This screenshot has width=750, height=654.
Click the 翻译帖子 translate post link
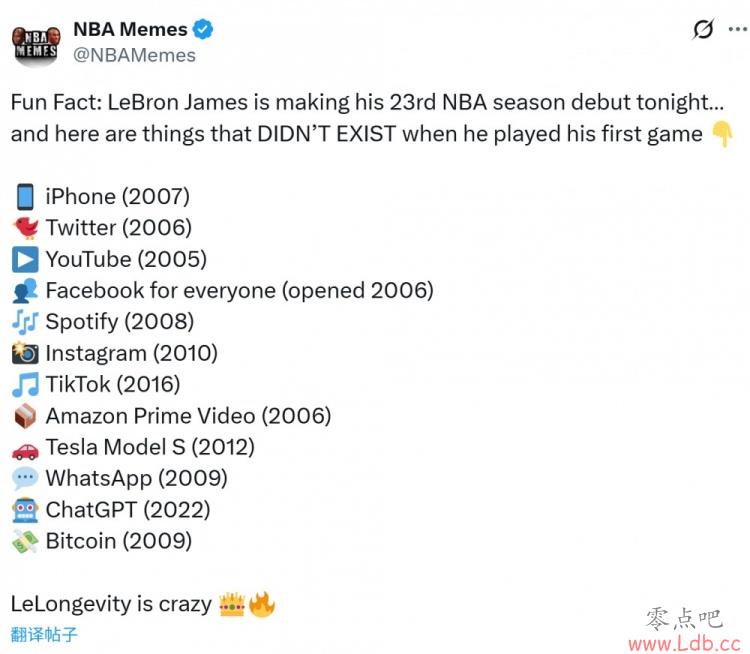44,634
